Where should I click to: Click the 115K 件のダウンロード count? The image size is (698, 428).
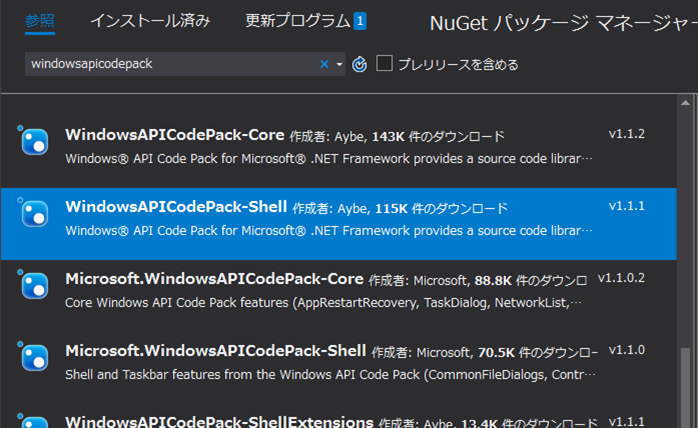pyautogui.click(x=441, y=208)
